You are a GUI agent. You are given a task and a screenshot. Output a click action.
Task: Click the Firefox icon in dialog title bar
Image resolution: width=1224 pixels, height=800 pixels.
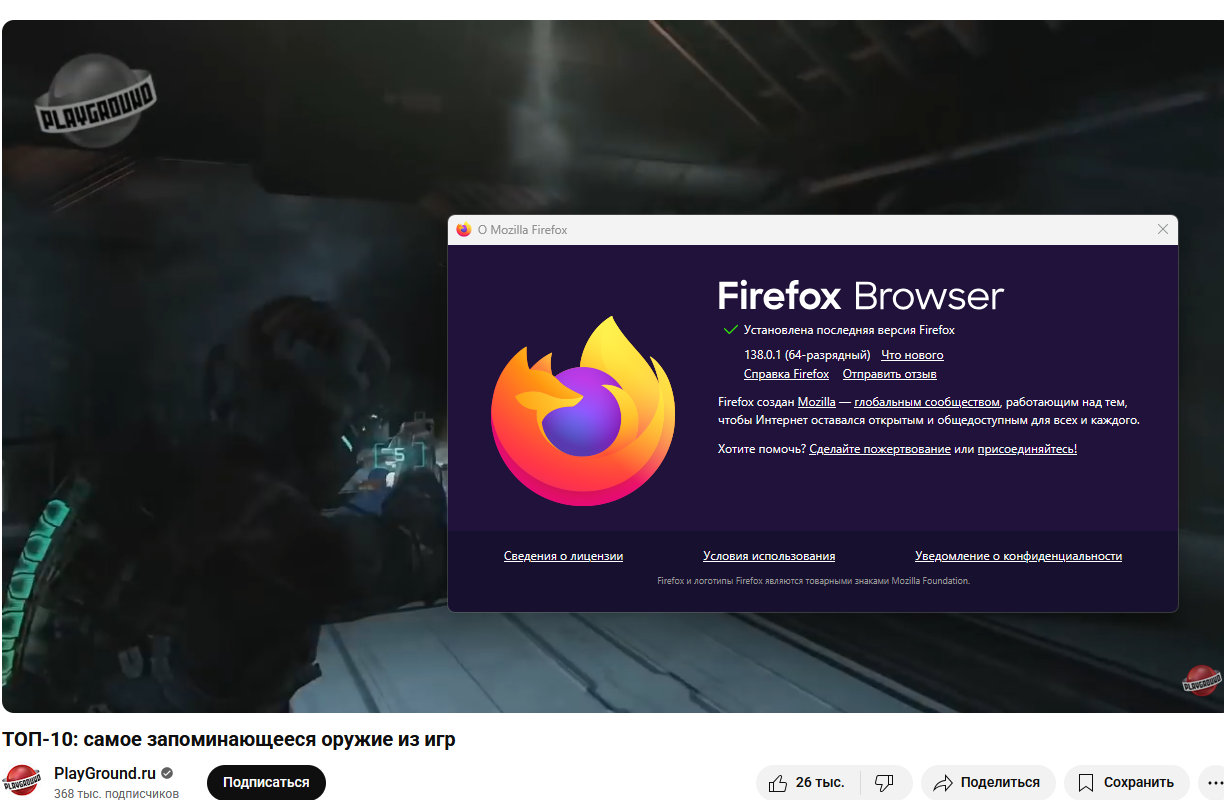463,229
